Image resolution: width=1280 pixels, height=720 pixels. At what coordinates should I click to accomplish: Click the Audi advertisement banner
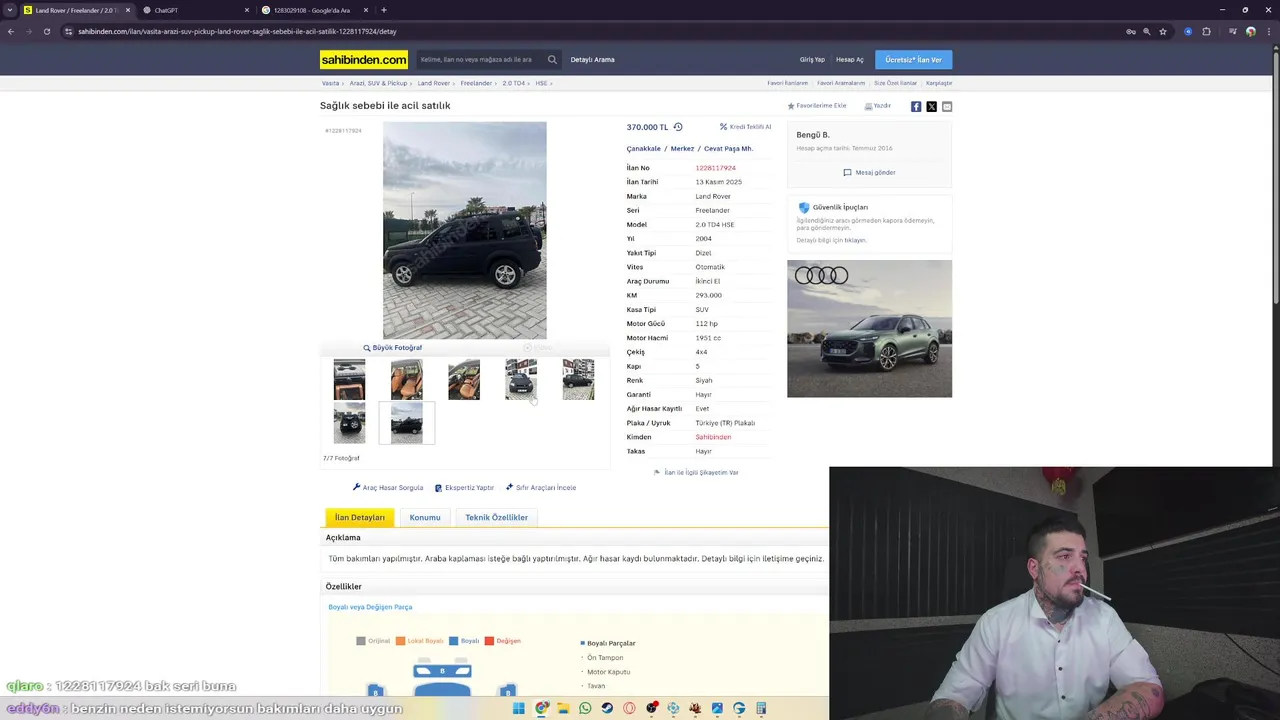tap(869, 329)
